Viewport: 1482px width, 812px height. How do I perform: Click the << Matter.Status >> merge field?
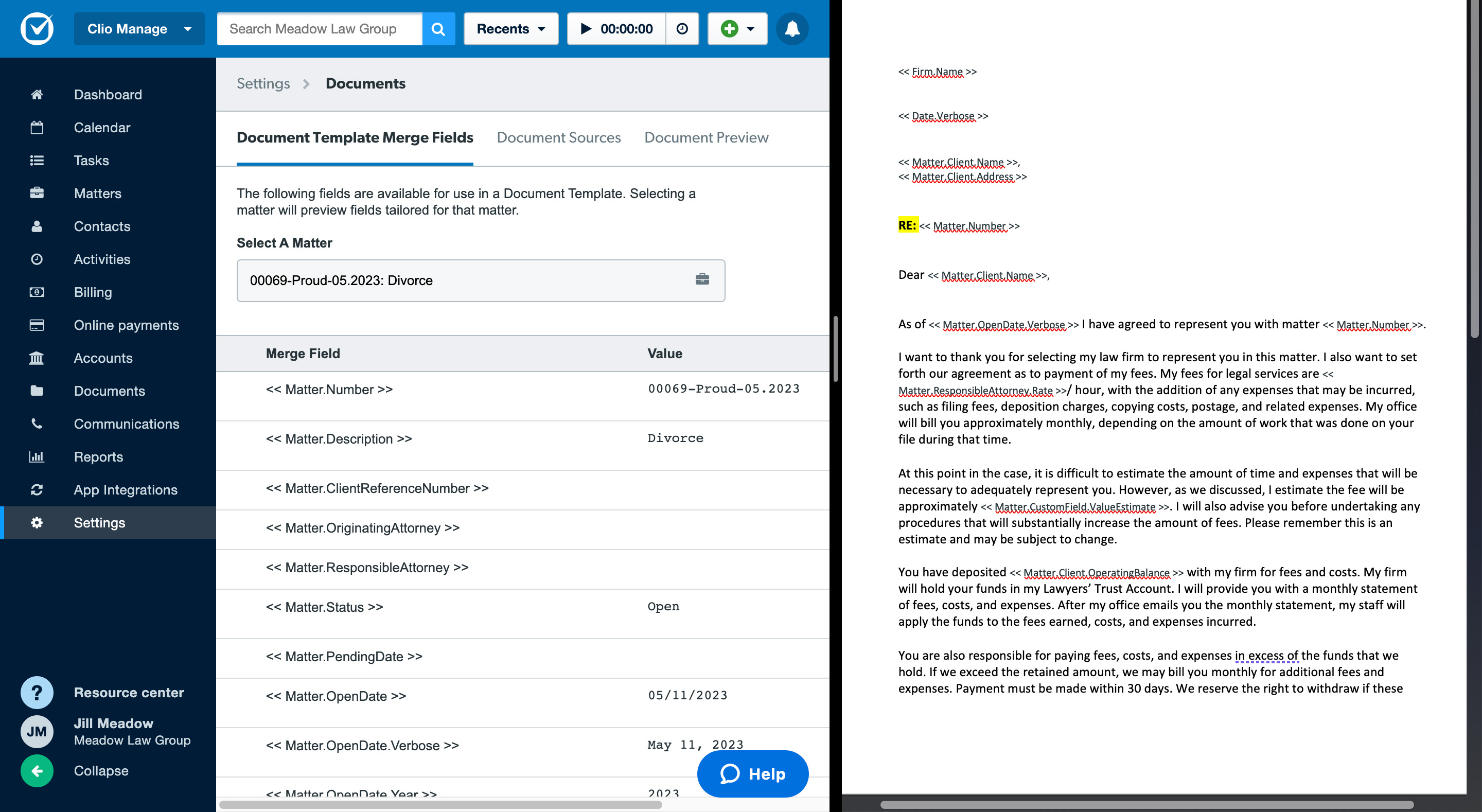pyautogui.click(x=325, y=607)
